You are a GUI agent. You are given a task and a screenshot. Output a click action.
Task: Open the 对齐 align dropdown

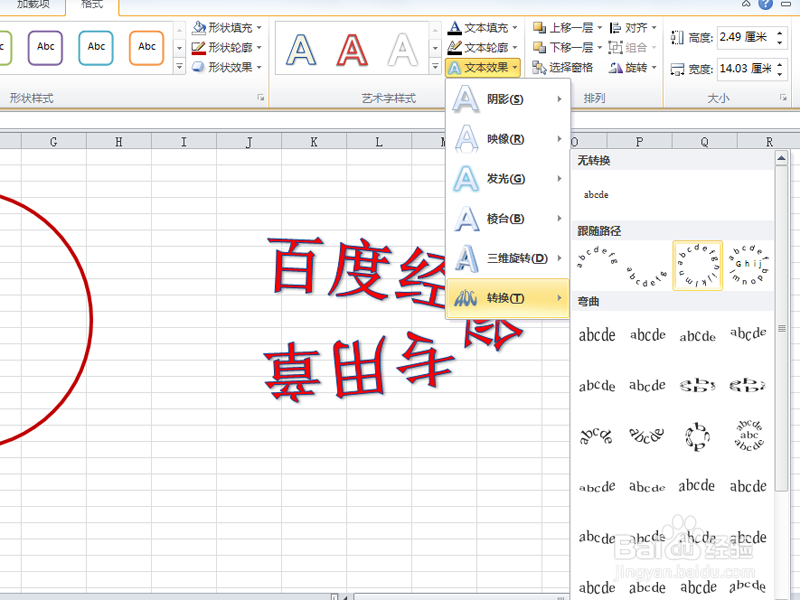[x=633, y=28]
